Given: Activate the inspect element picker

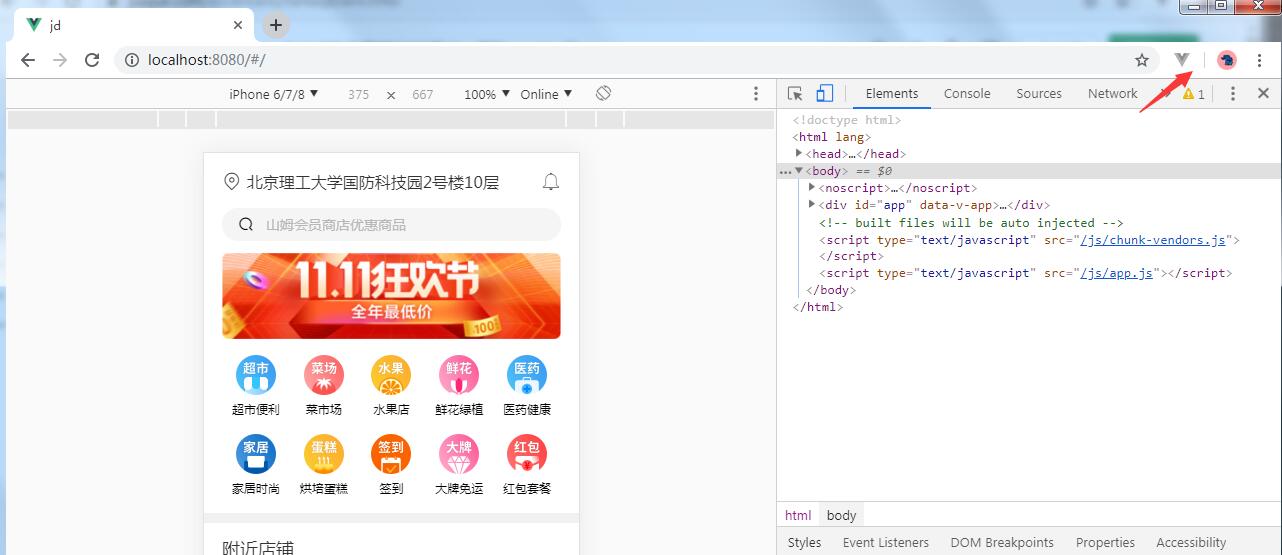Looking at the screenshot, I should pyautogui.click(x=795, y=93).
